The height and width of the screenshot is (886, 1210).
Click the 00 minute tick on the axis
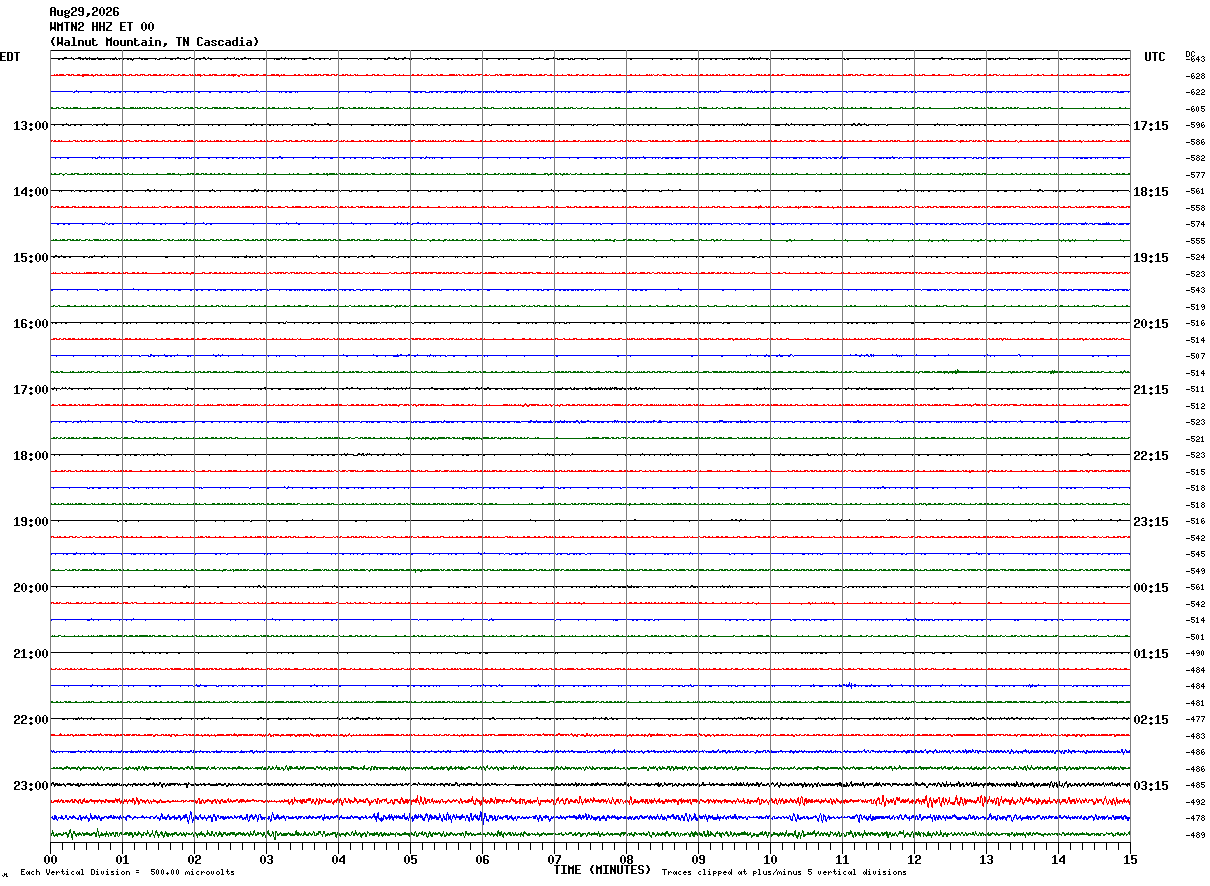click(50, 859)
